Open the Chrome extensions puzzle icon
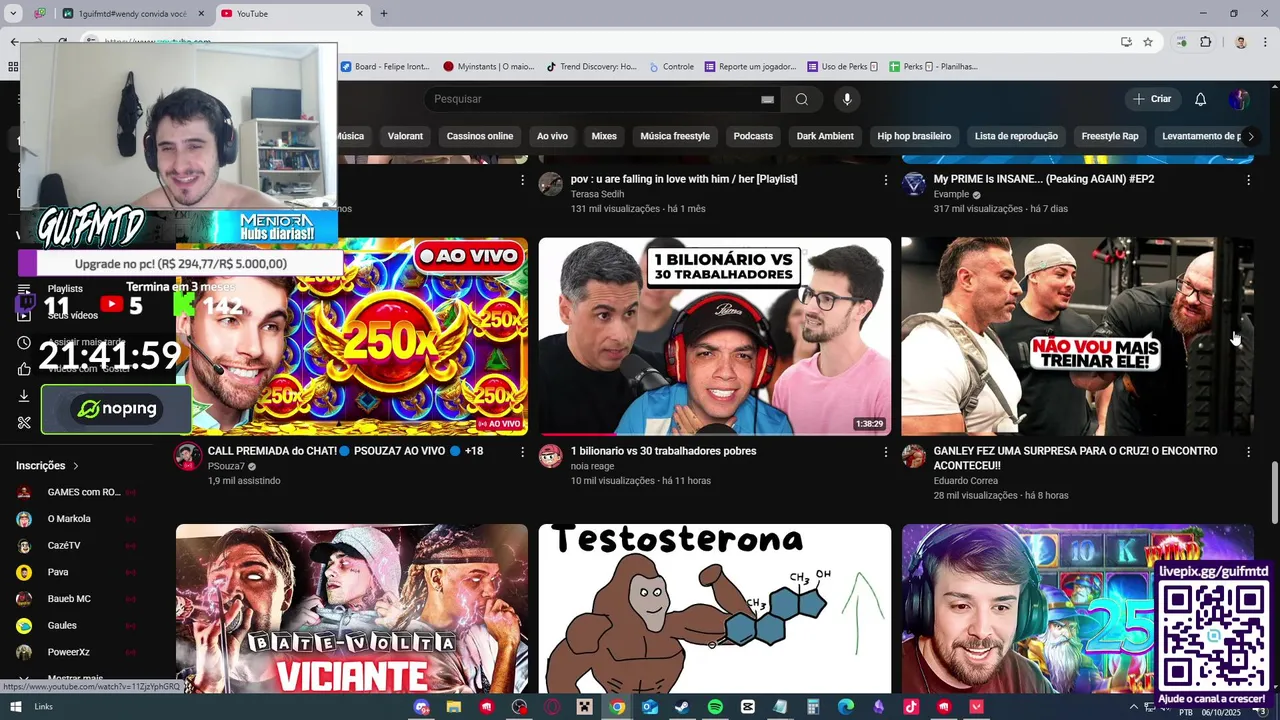 click(x=1205, y=42)
